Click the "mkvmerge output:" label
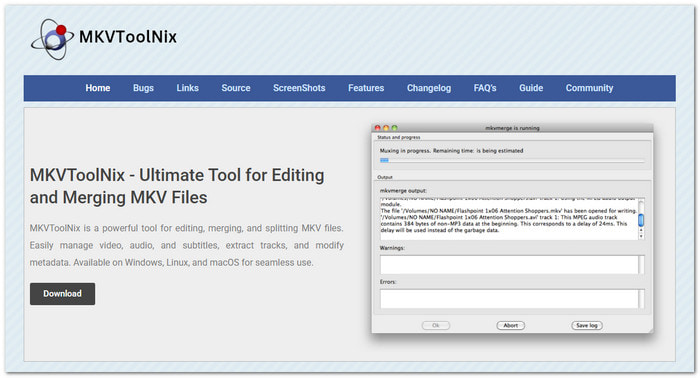The image size is (700, 378). (403, 191)
